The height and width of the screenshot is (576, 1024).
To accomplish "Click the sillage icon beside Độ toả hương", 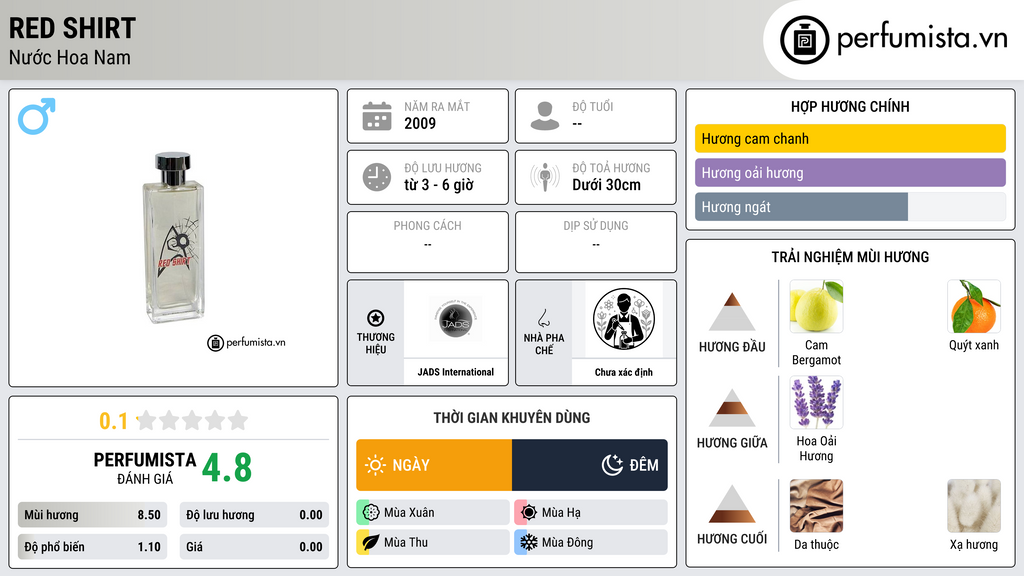I will [545, 177].
